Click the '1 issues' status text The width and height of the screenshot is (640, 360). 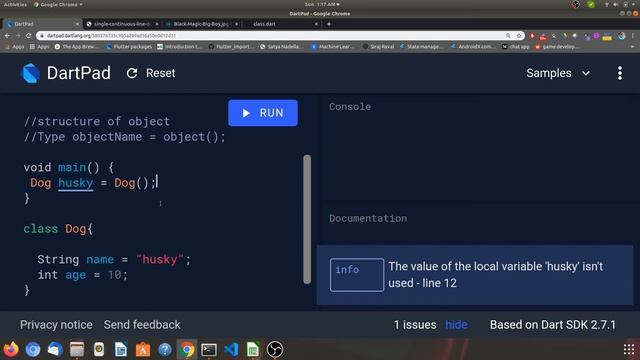[415, 324]
